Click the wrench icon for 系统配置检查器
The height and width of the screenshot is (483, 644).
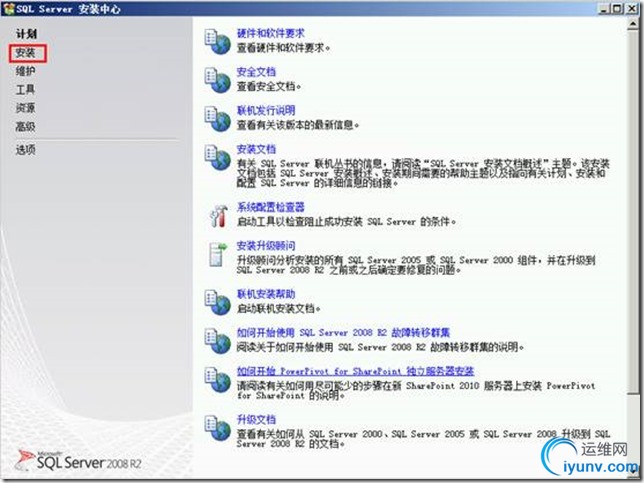point(218,216)
